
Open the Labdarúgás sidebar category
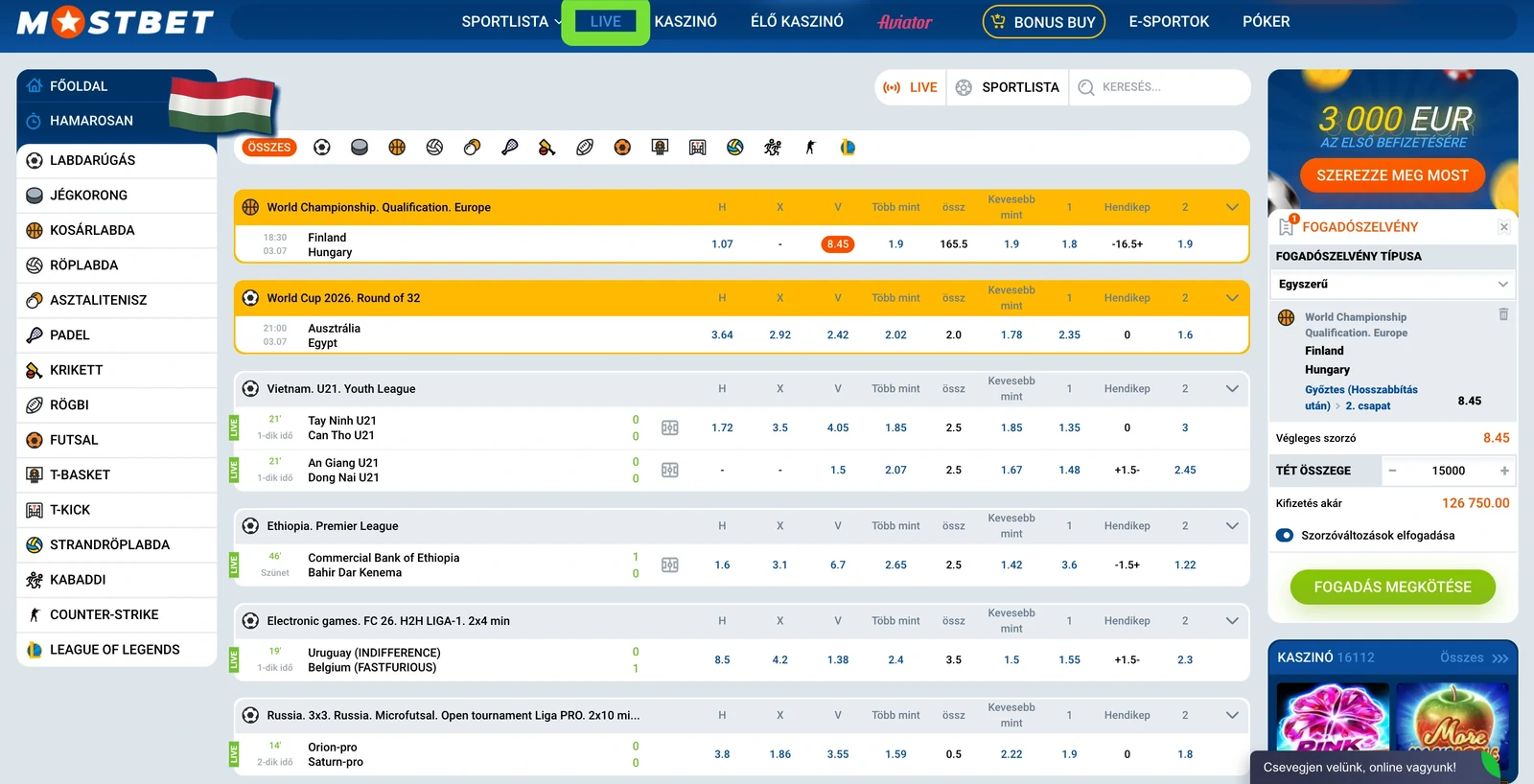click(117, 160)
